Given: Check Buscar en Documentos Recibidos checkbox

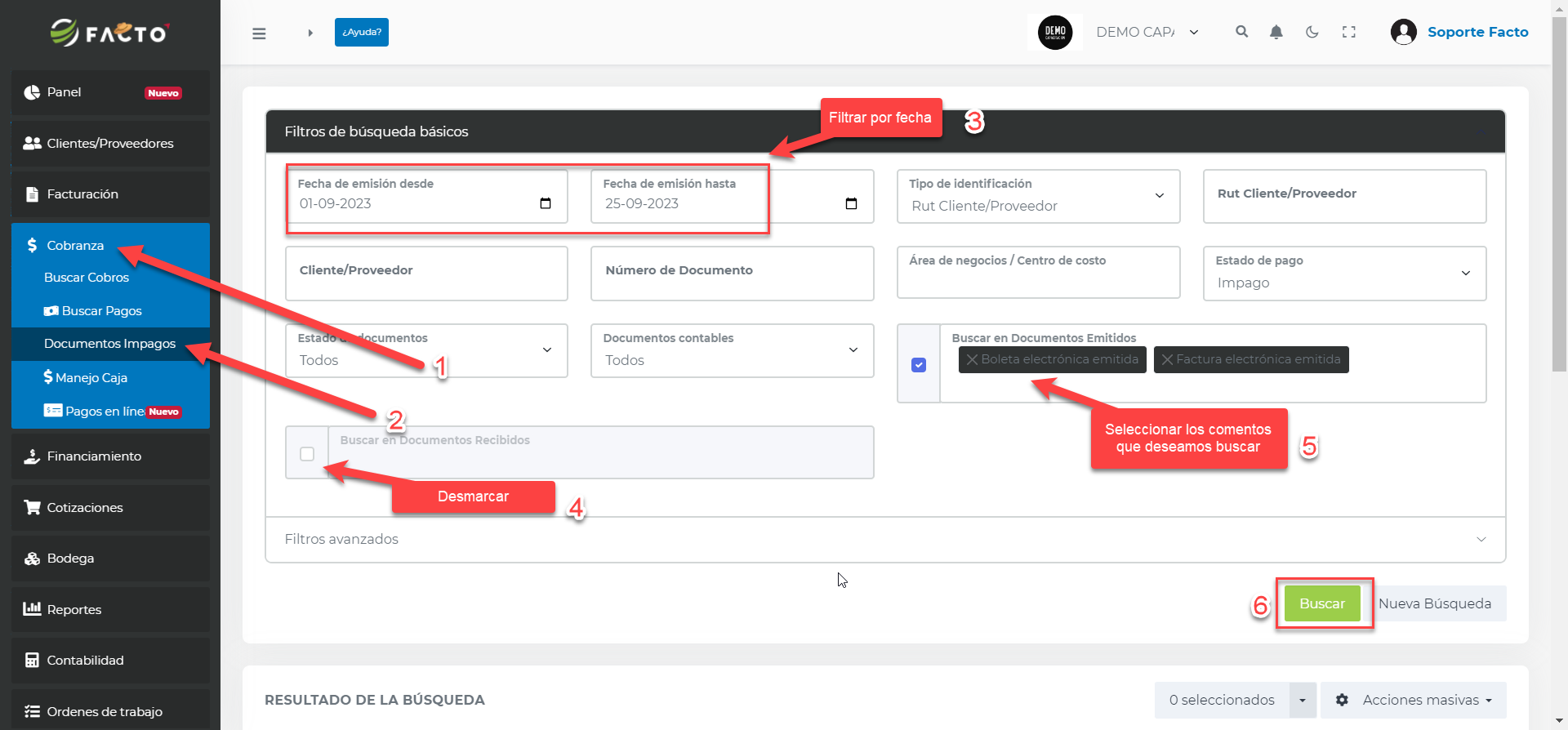Looking at the screenshot, I should click(x=307, y=454).
